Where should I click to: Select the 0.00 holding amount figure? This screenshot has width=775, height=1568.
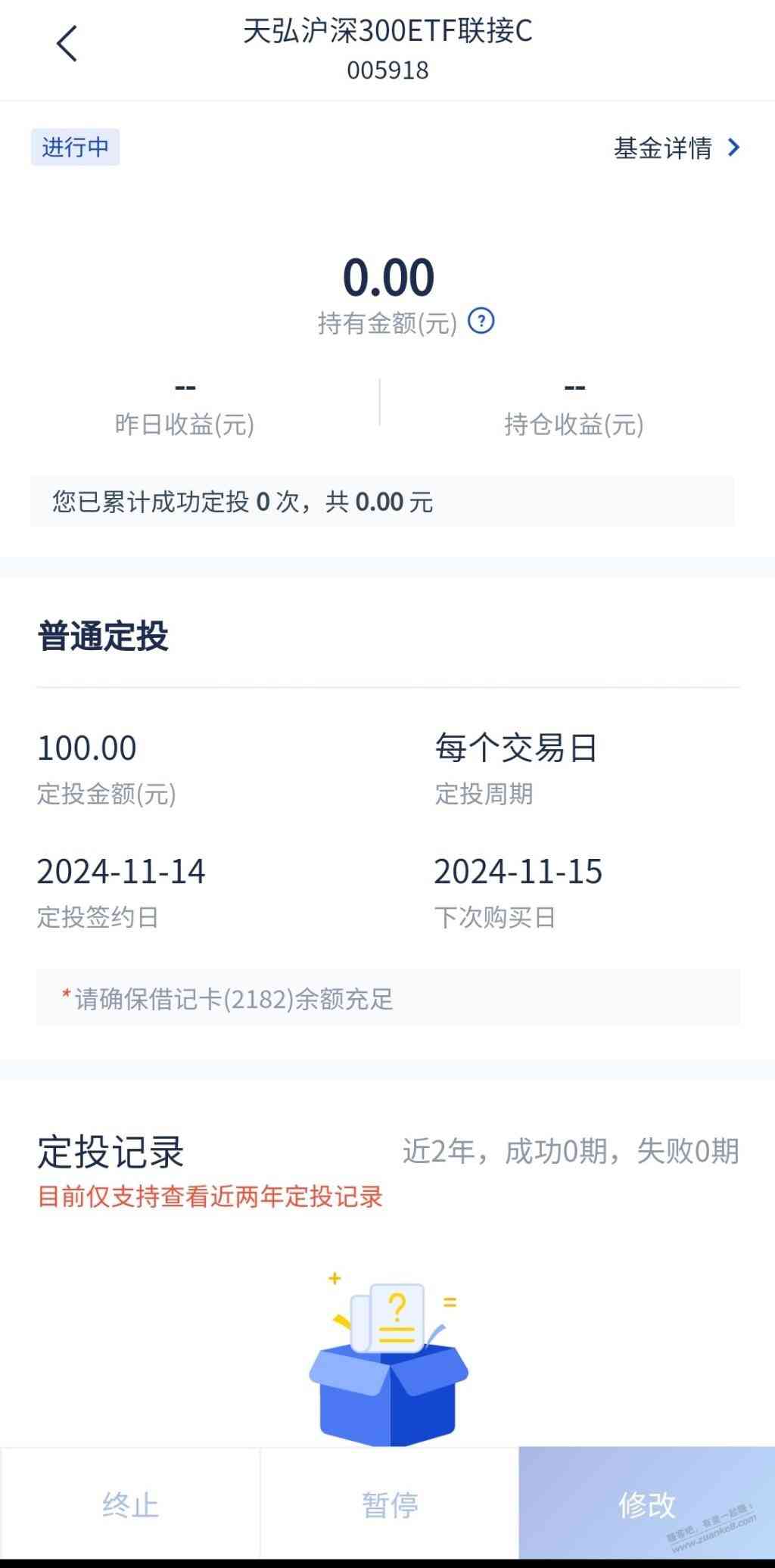point(388,277)
